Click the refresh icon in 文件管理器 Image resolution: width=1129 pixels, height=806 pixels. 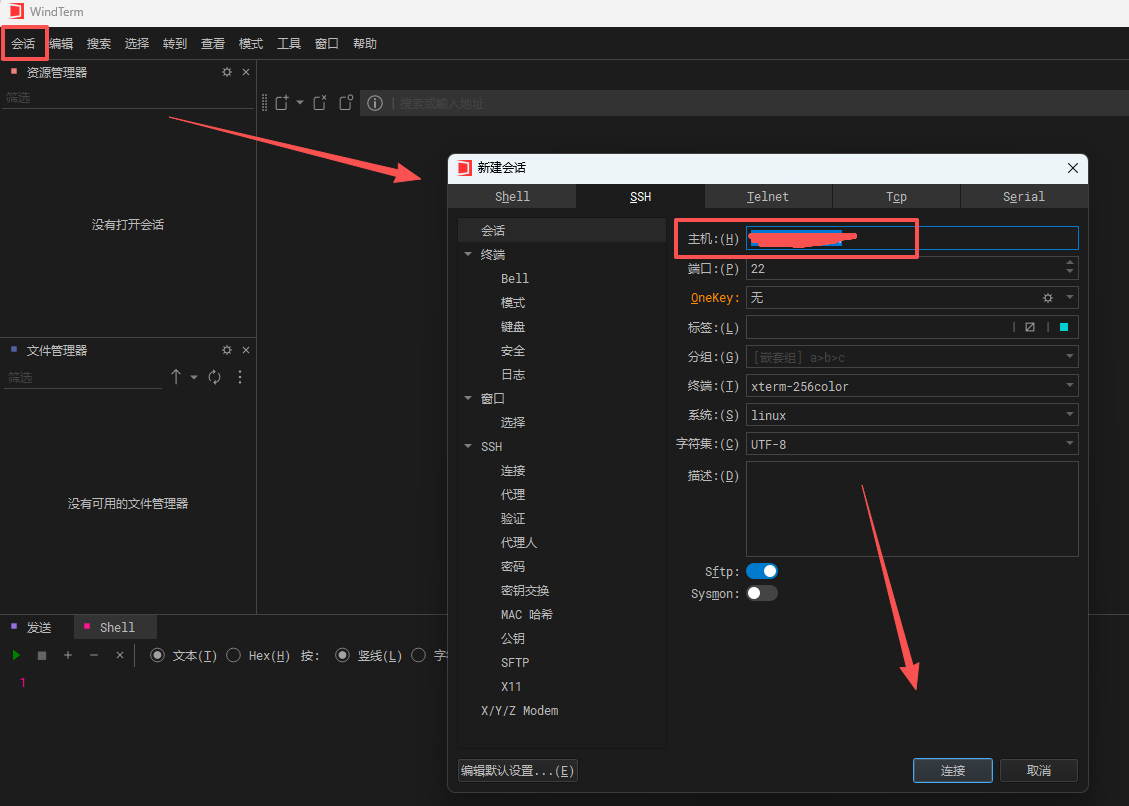pyautogui.click(x=214, y=377)
